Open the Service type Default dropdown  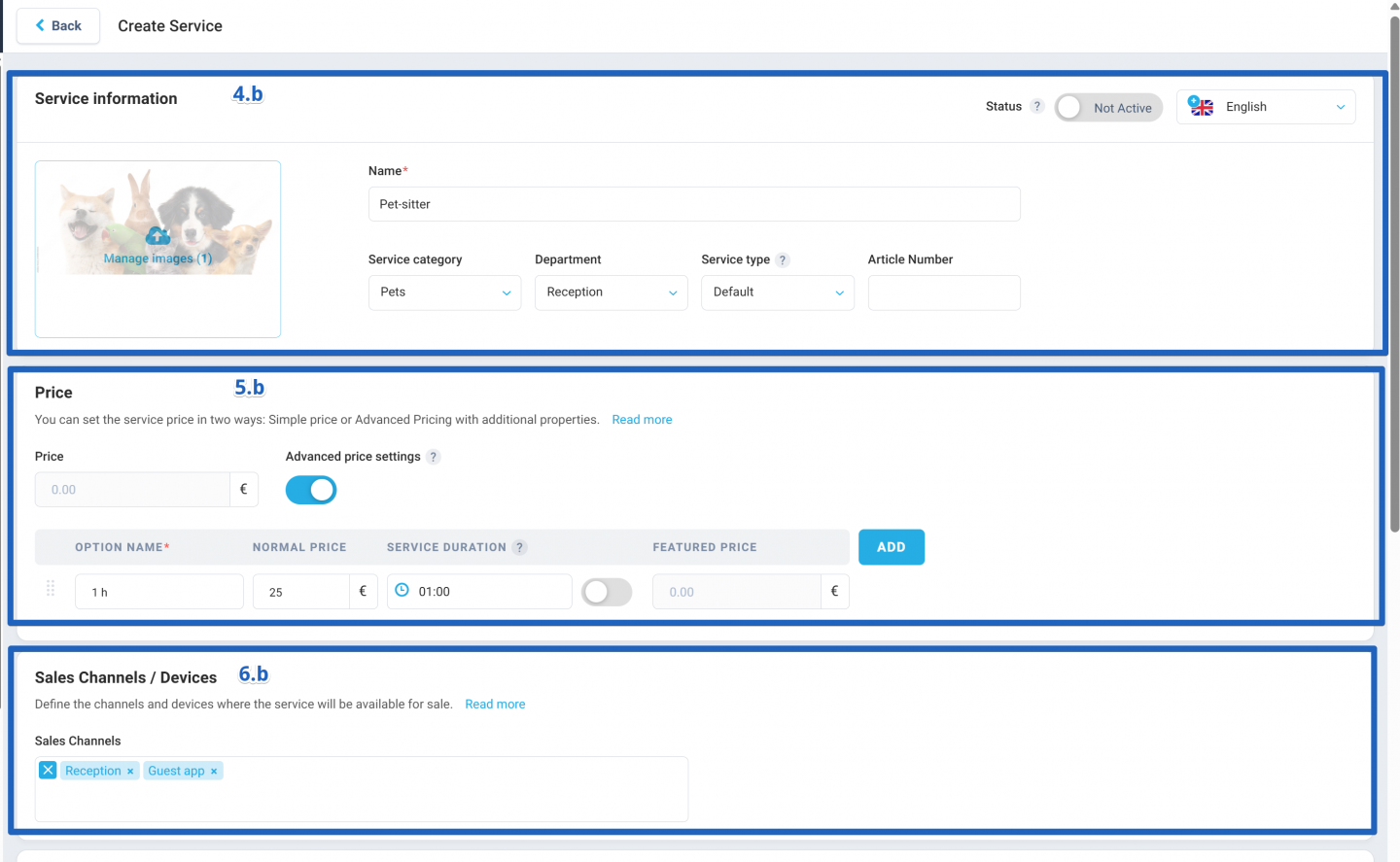click(778, 293)
